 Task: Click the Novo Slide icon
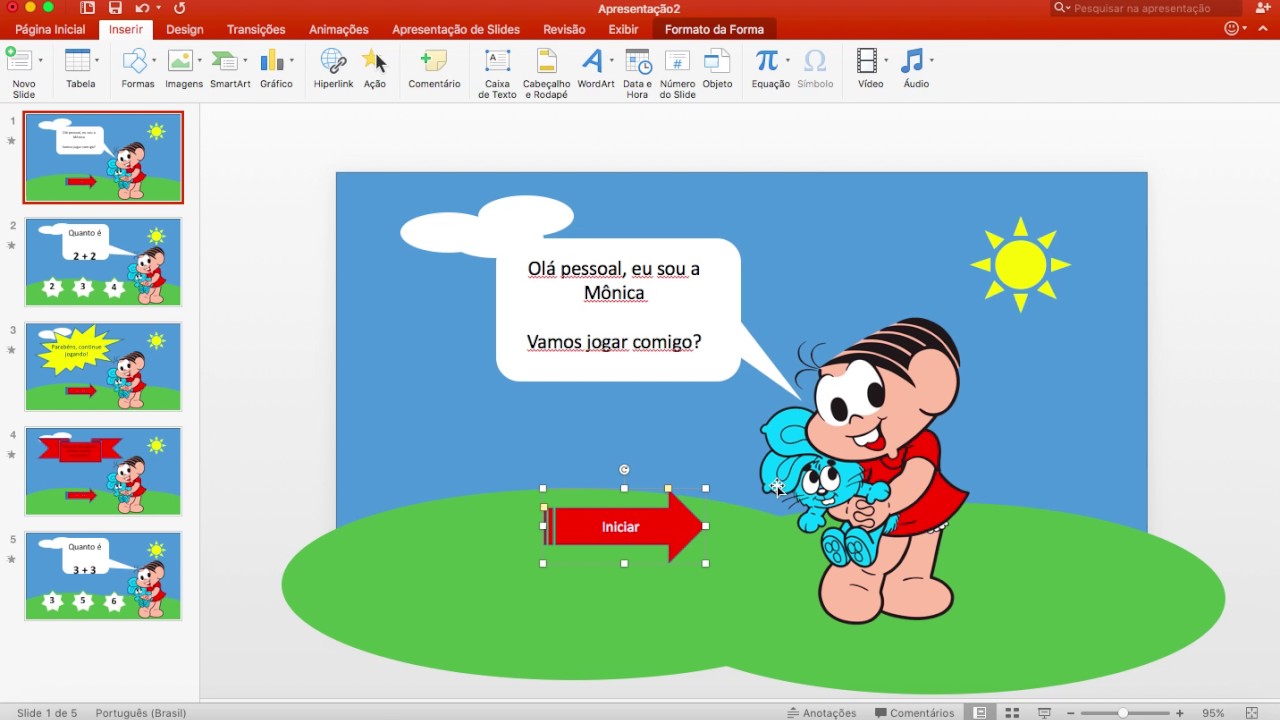18,60
